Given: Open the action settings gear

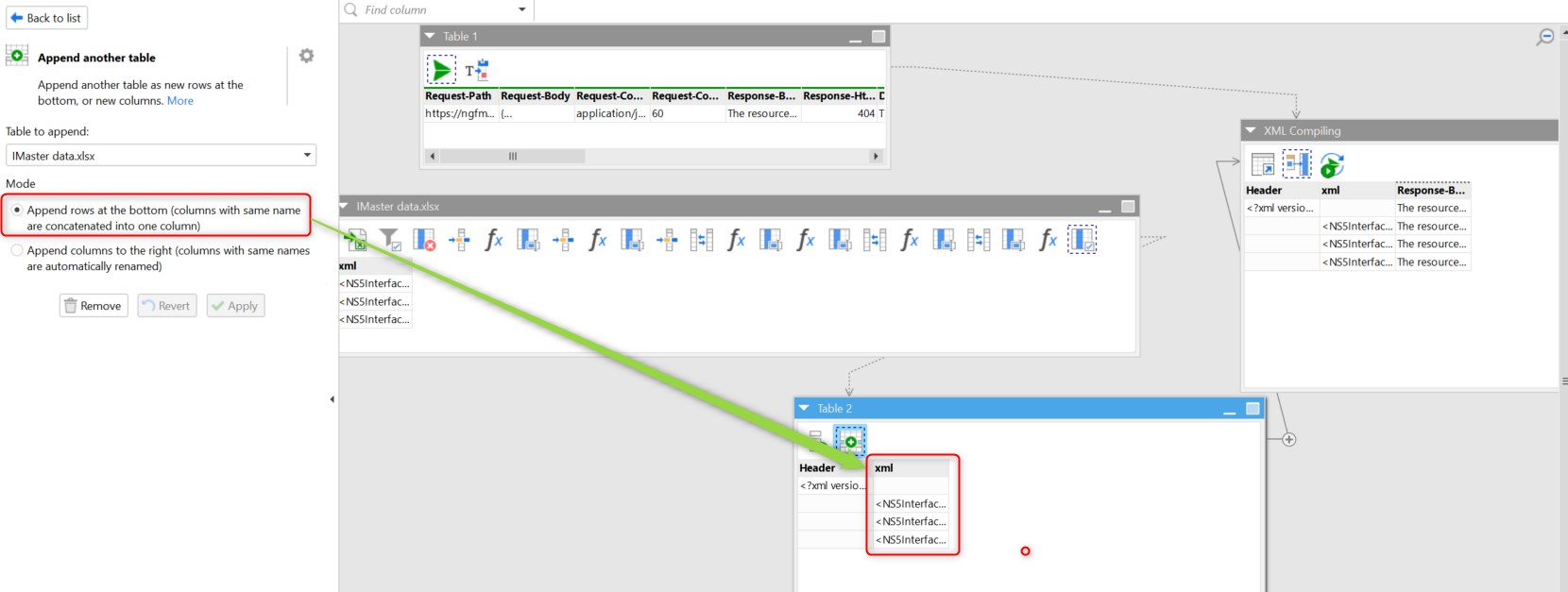Looking at the screenshot, I should [x=306, y=56].
